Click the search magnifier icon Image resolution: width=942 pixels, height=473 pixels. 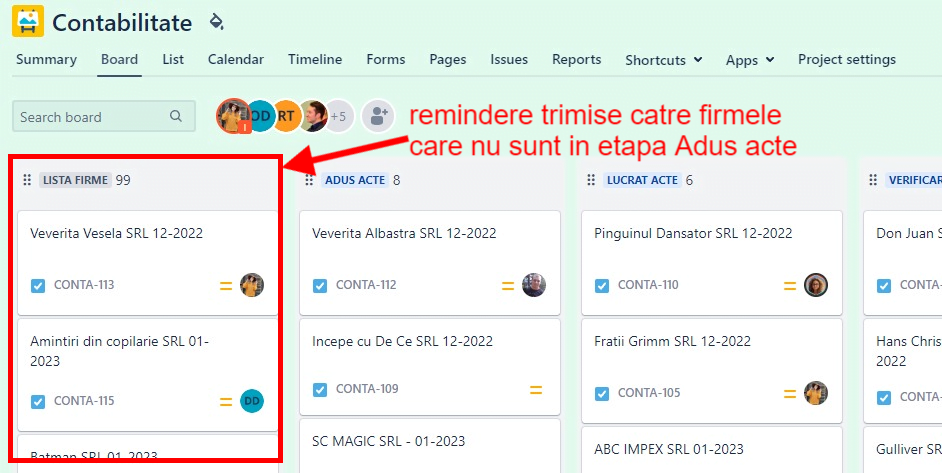coord(177,117)
